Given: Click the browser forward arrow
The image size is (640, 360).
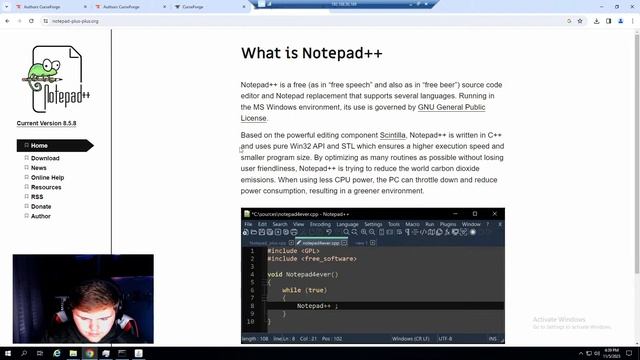Looking at the screenshot, I should click(19, 21).
